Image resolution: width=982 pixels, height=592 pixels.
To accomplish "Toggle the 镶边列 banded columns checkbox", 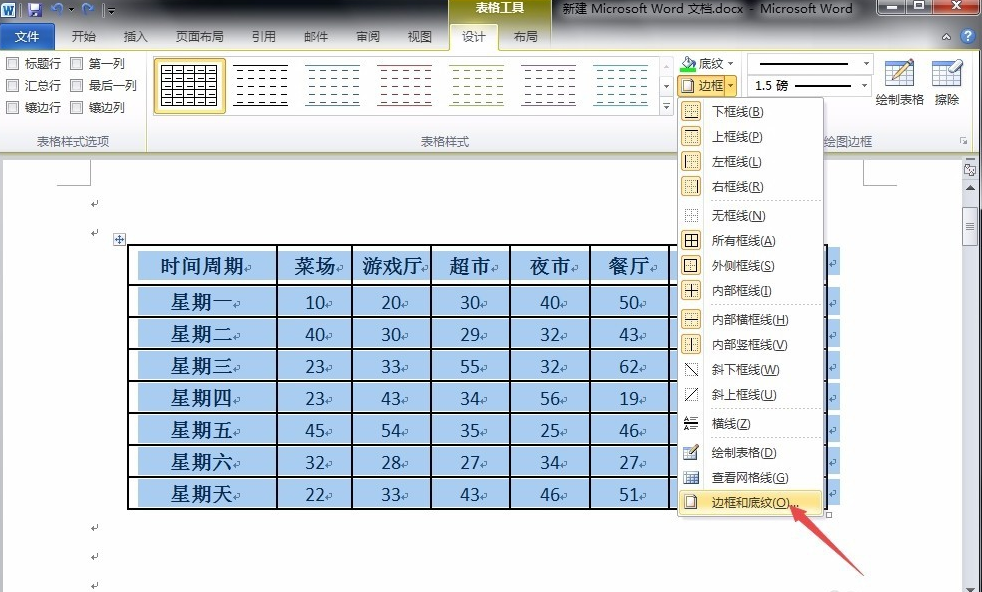I will pos(76,107).
